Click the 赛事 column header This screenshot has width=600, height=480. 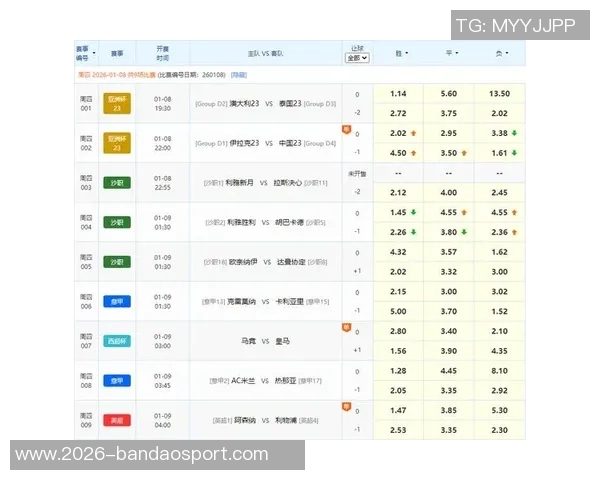pos(117,53)
